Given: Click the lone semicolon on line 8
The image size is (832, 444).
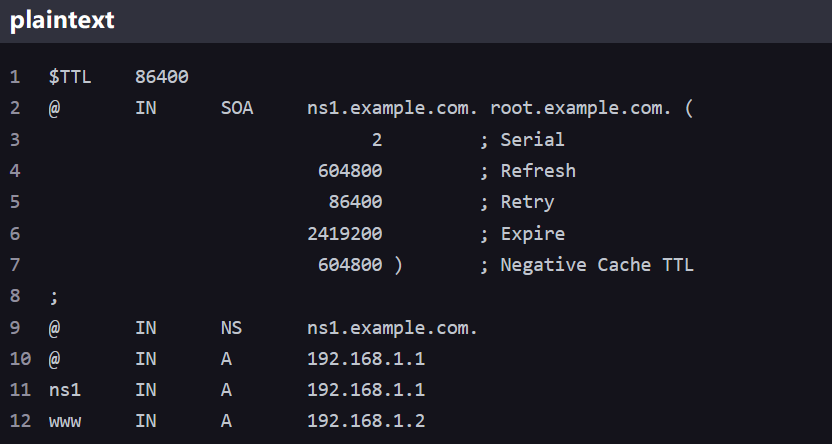Looking at the screenshot, I should tap(54, 296).
